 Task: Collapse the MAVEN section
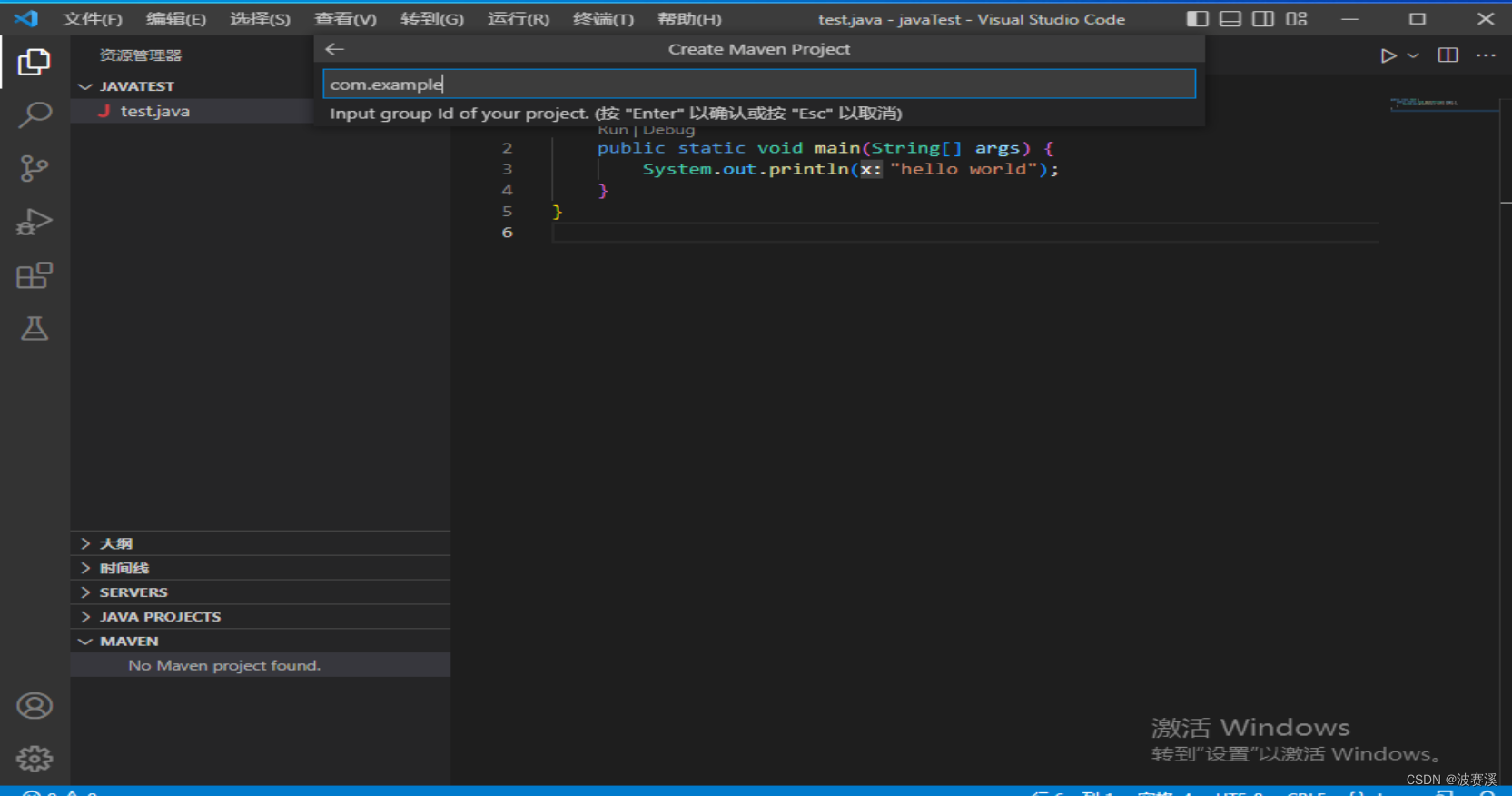[261, 642]
